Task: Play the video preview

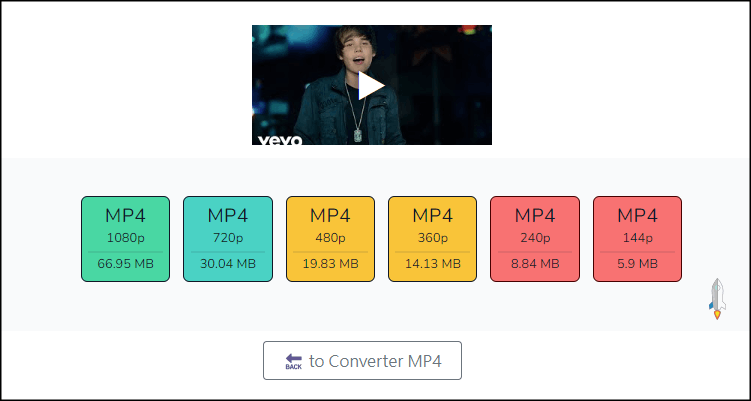Action: pyautogui.click(x=371, y=86)
